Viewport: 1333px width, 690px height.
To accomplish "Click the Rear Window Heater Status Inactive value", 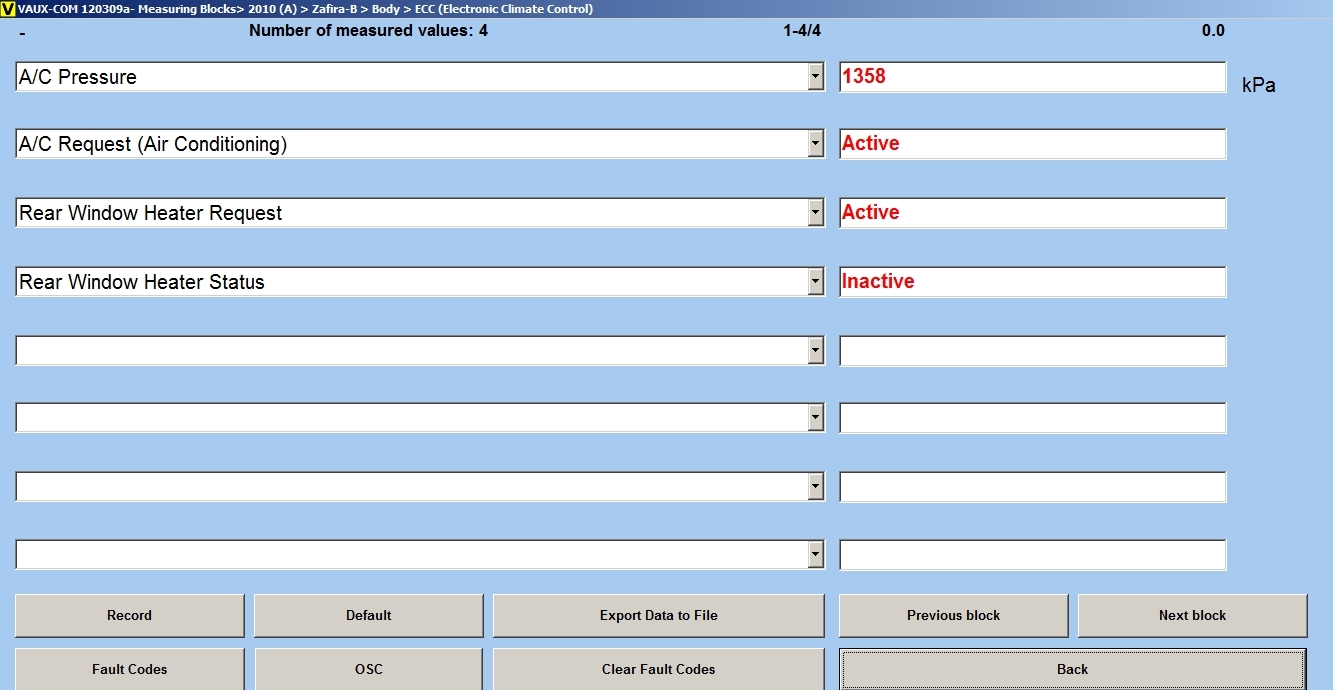I will 1032,282.
